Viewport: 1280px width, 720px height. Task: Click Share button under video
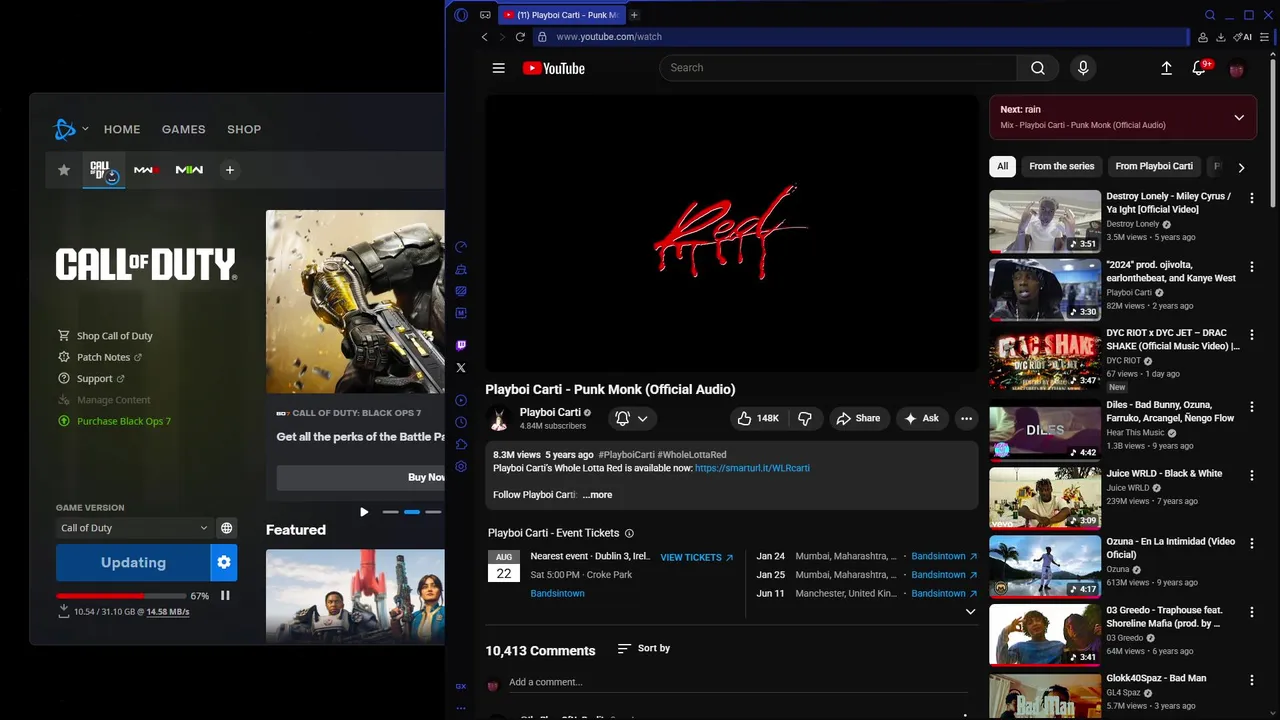point(858,418)
